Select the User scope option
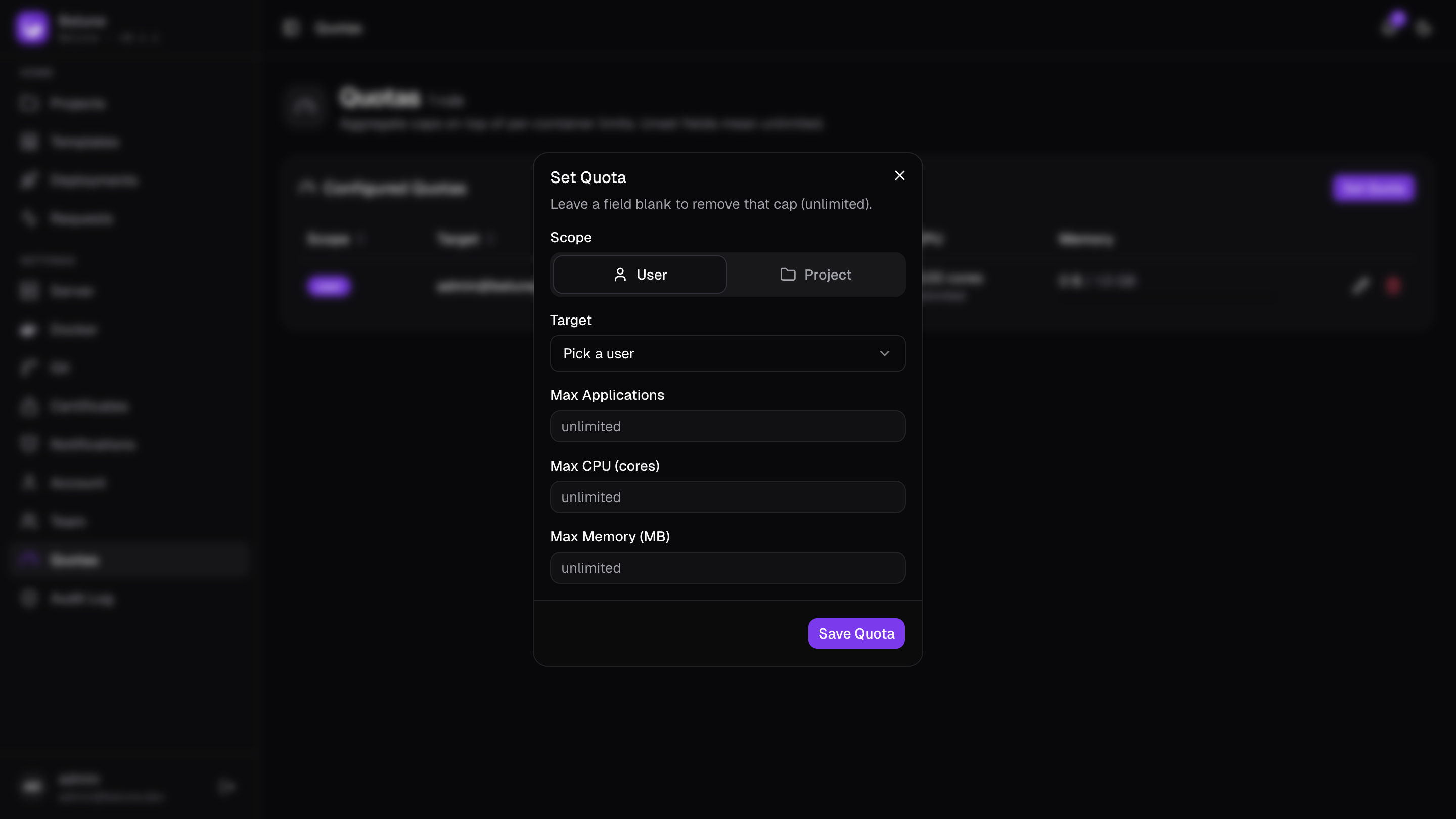Image resolution: width=1456 pixels, height=819 pixels. click(x=640, y=275)
